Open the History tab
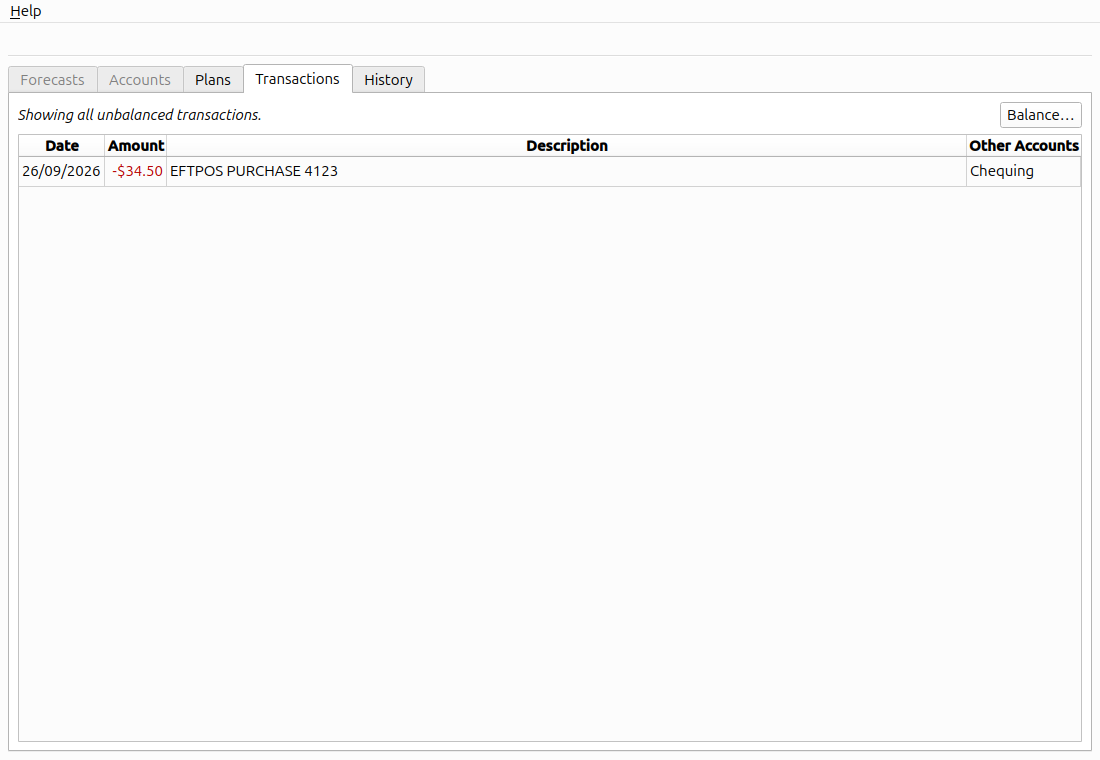This screenshot has height=760, width=1100. (388, 79)
